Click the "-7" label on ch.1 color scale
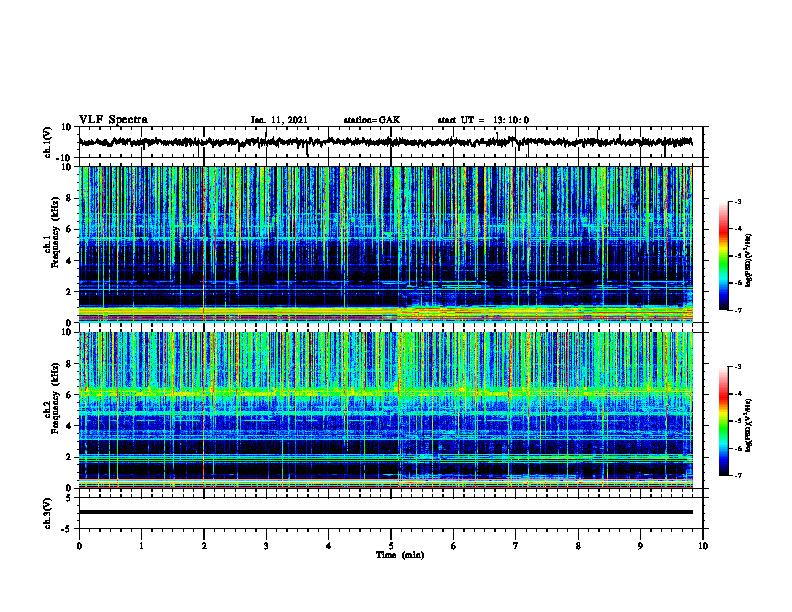792x612 pixels. [737, 310]
